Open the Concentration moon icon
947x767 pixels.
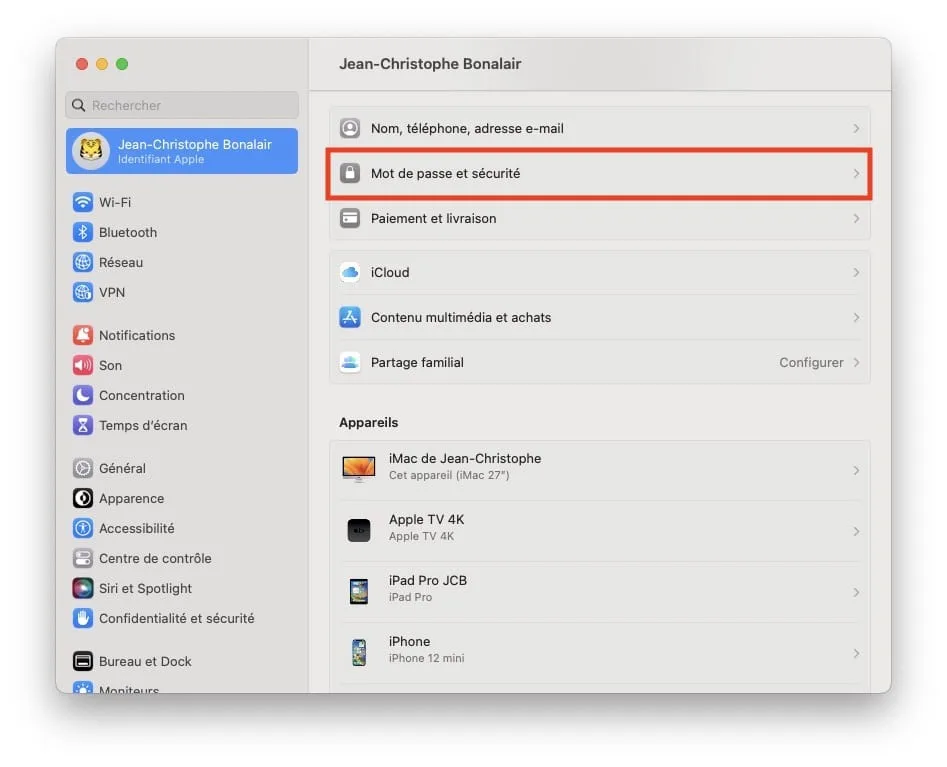83,396
